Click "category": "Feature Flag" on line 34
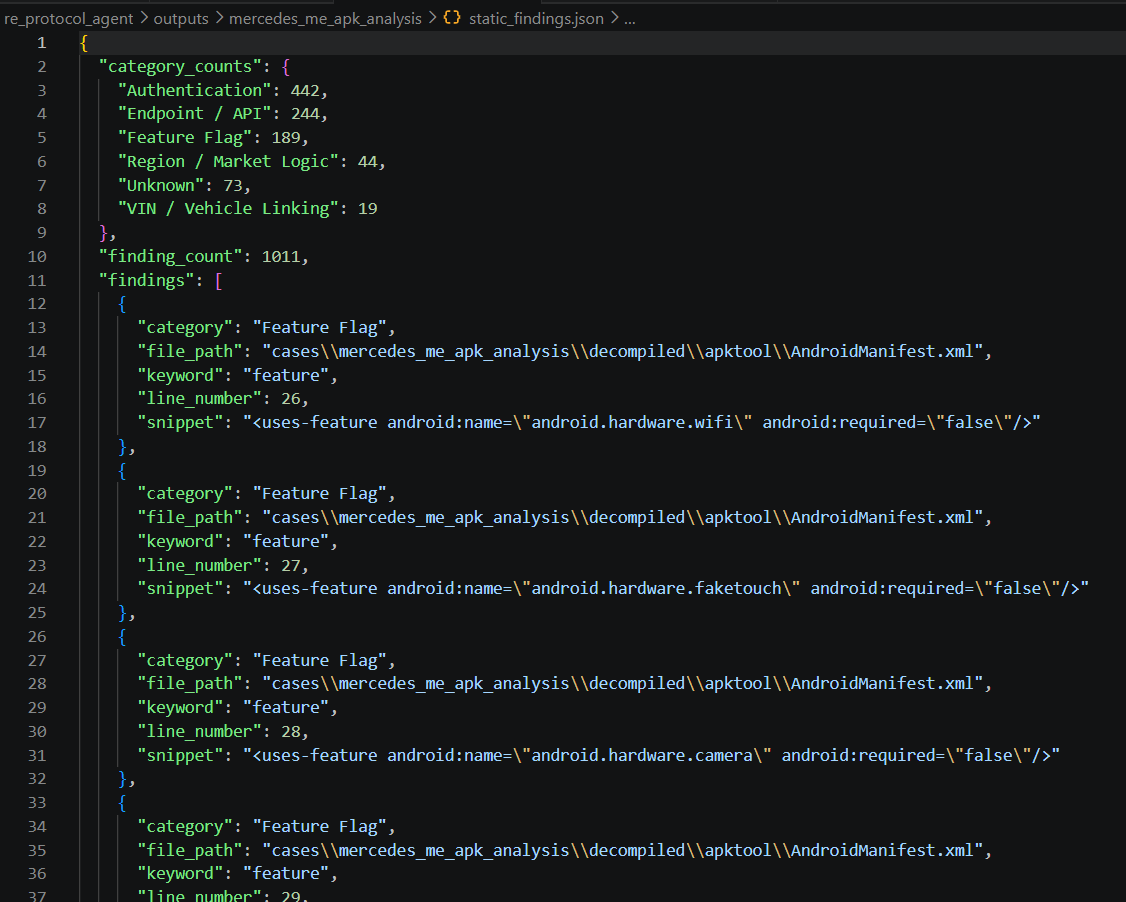This screenshot has width=1126, height=902. pos(261,827)
